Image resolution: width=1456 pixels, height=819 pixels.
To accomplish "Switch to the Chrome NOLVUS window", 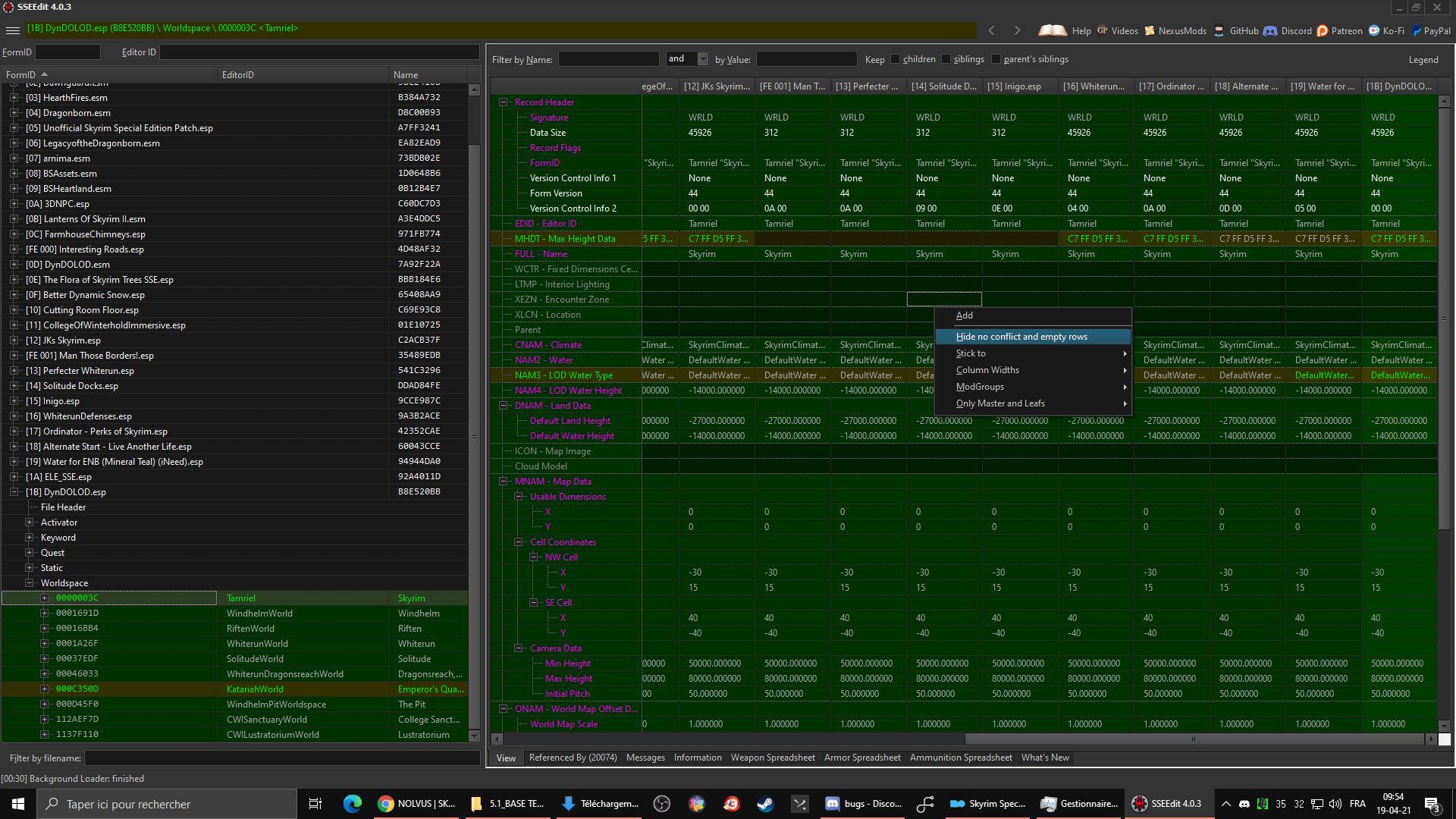I will pyautogui.click(x=417, y=804).
